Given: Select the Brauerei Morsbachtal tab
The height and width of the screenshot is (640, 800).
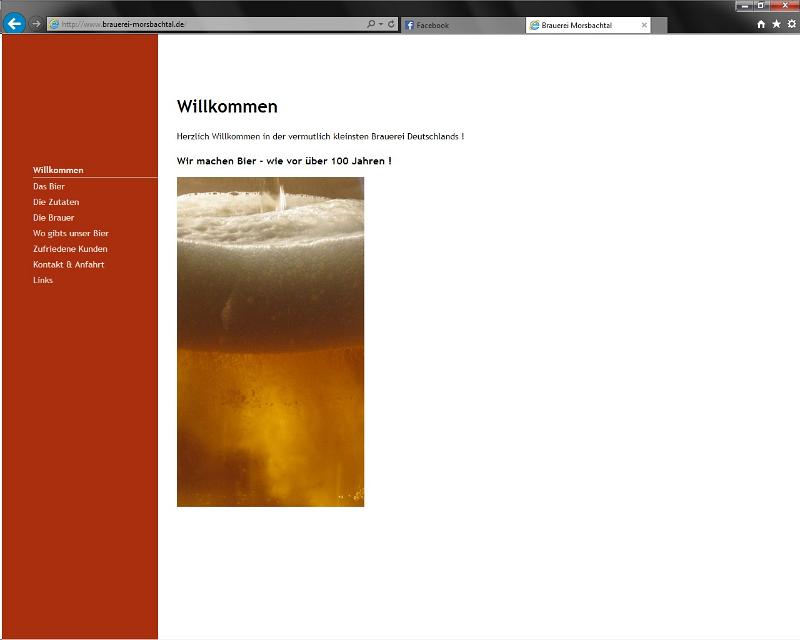Looking at the screenshot, I should point(588,25).
